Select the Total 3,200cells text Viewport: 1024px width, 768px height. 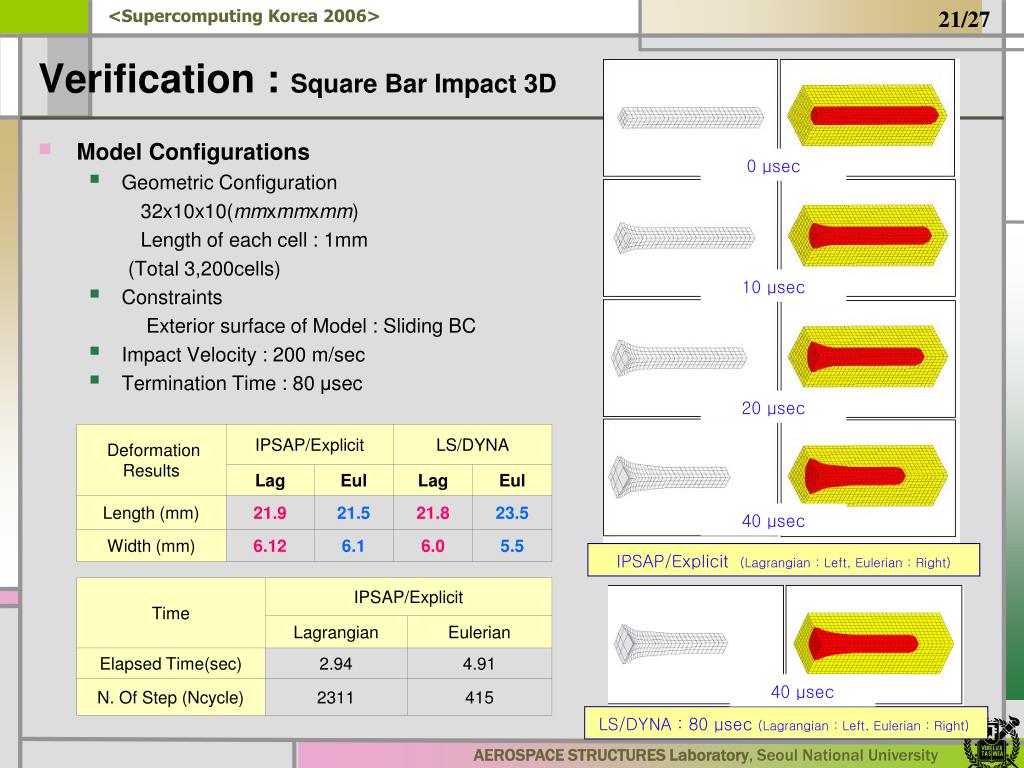click(204, 268)
